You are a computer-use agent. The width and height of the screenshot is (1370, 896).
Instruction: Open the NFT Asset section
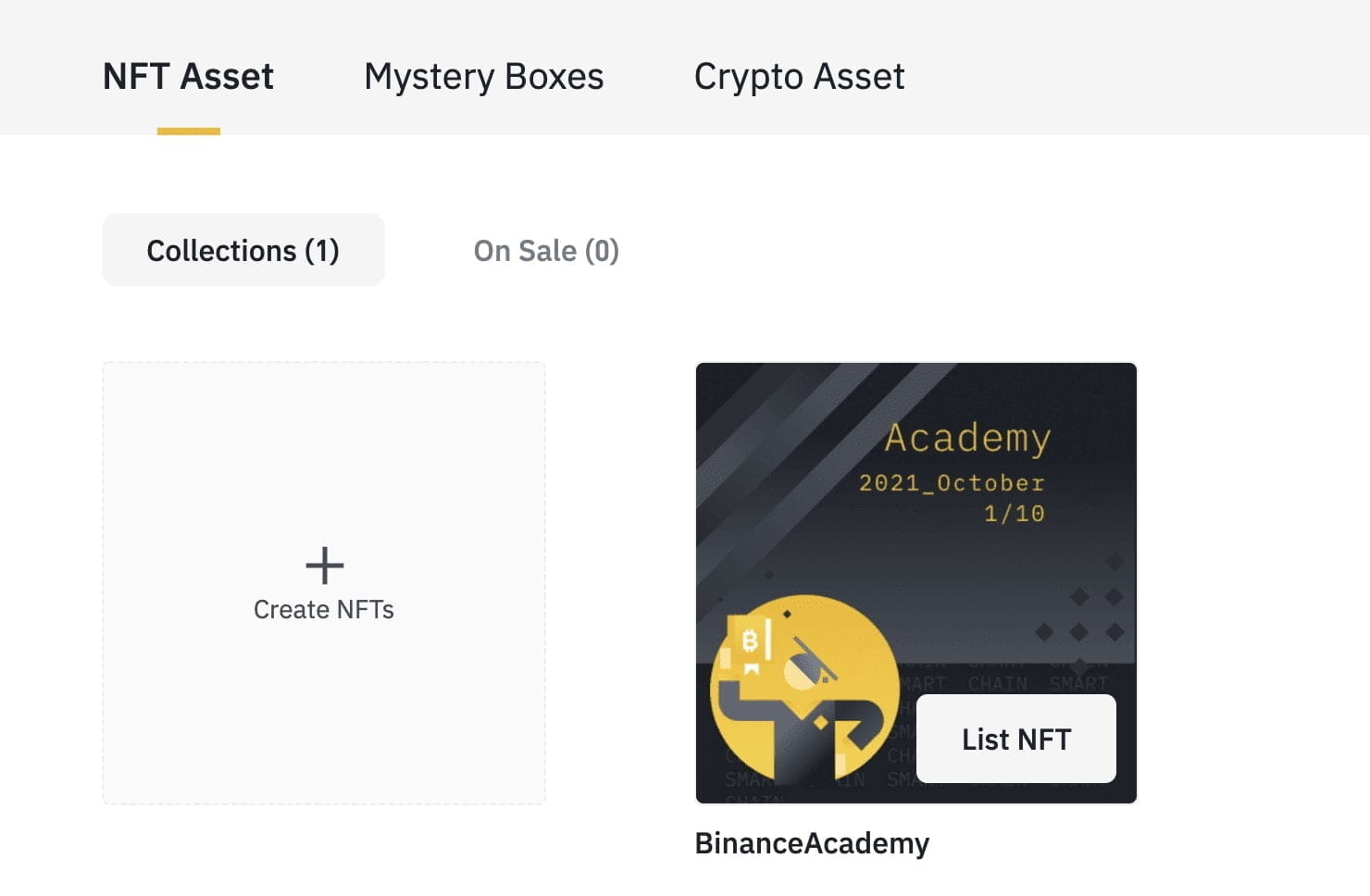pyautogui.click(x=188, y=76)
